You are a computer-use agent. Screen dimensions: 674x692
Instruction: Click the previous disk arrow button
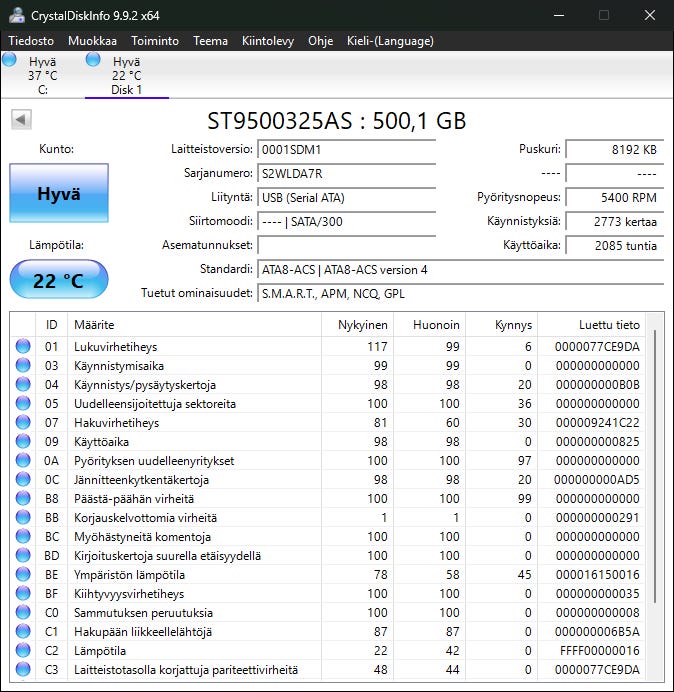pos(21,119)
